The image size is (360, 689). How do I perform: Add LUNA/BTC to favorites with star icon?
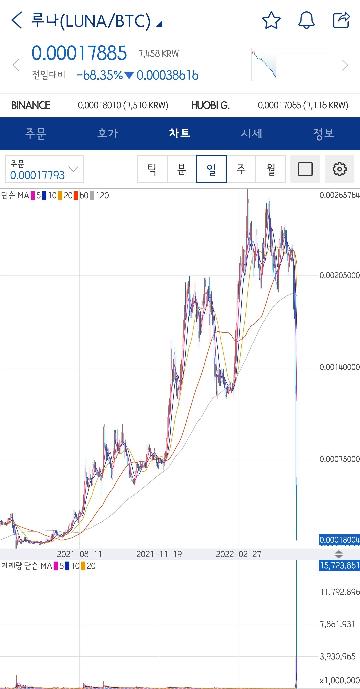click(271, 20)
